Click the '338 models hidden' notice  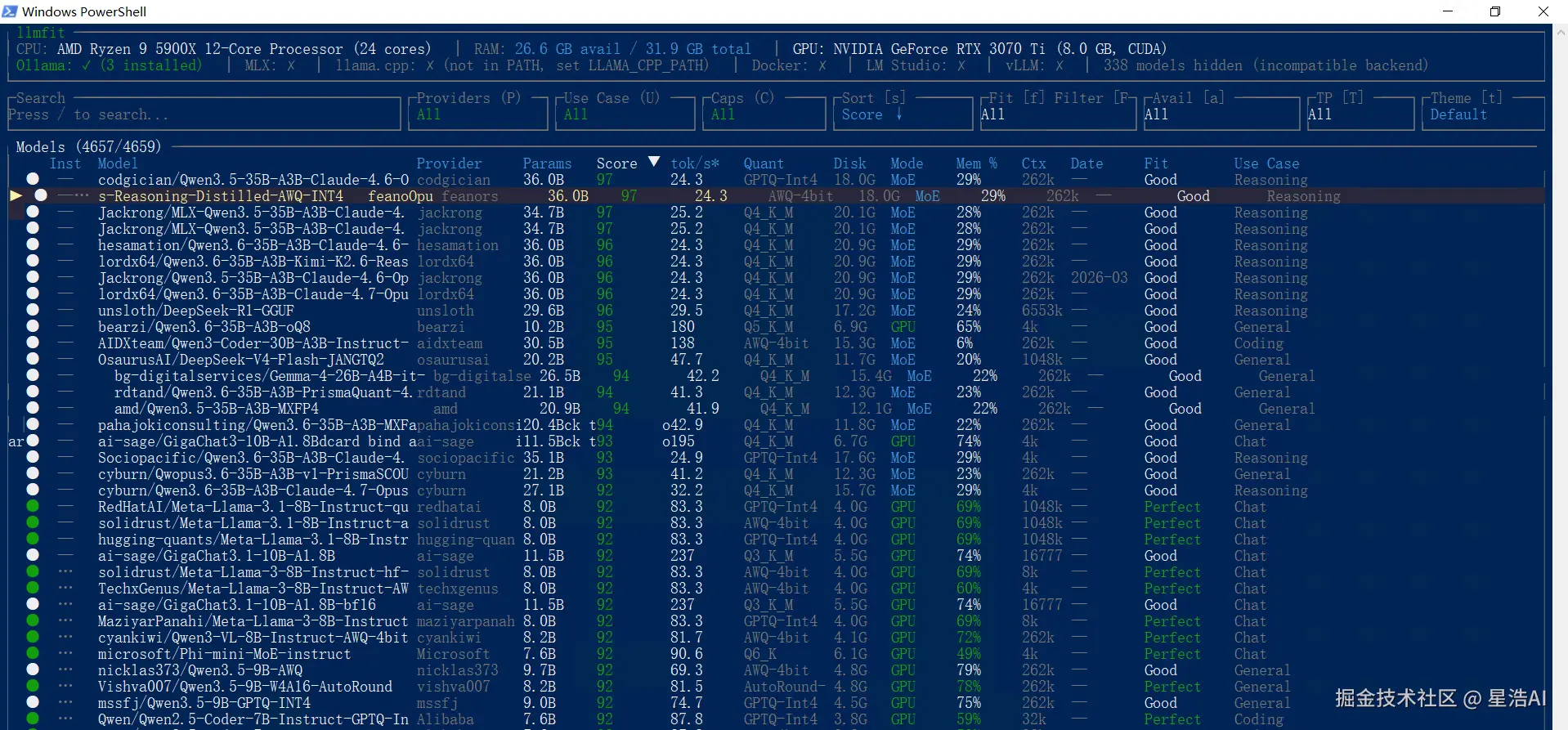1266,65
